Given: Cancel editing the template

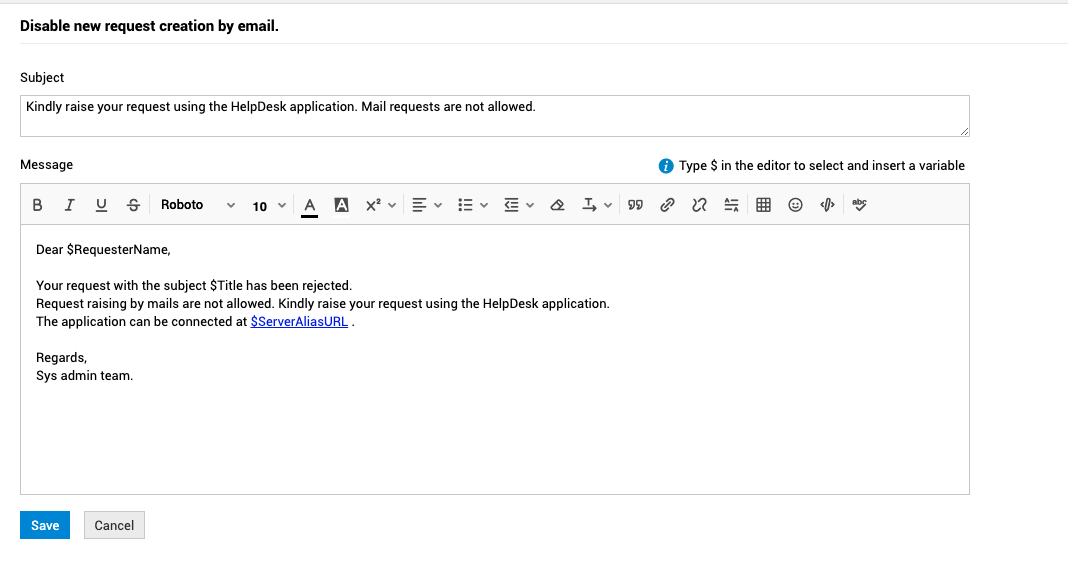Looking at the screenshot, I should 113,525.
